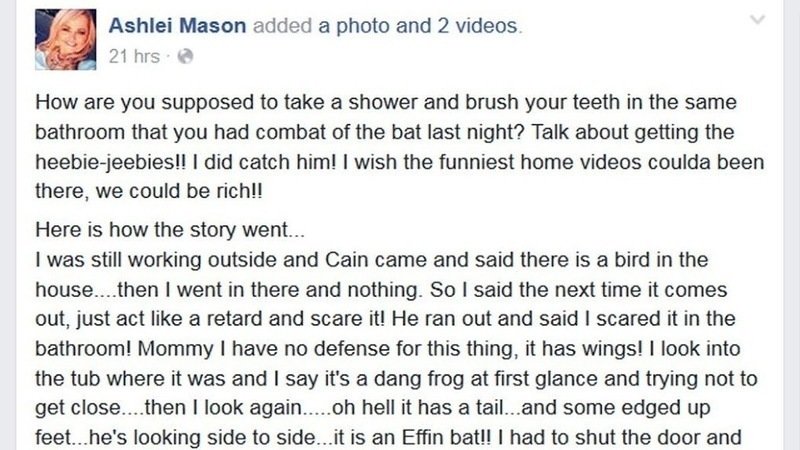The image size is (800, 450).
Task: Open the post options chevron menu
Action: tap(760, 19)
